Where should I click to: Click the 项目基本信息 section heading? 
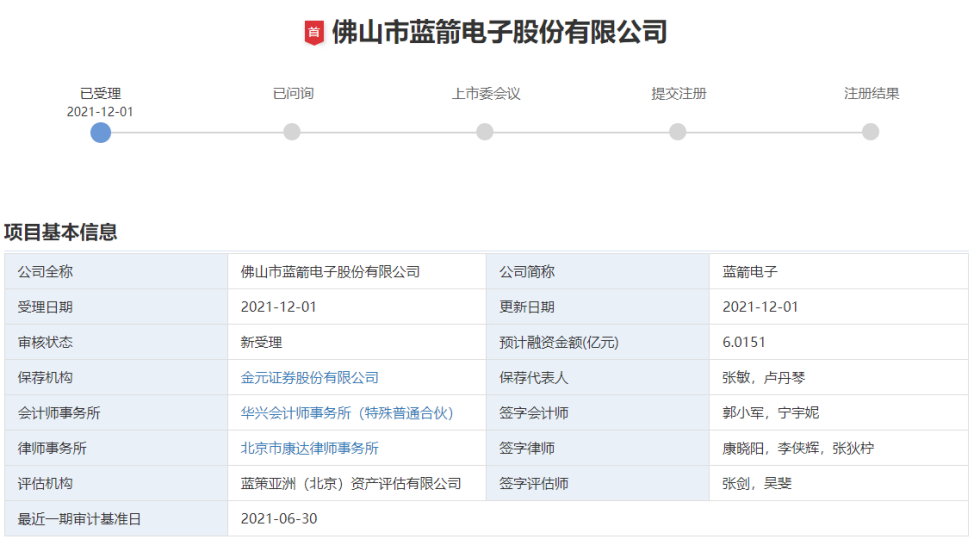60,232
